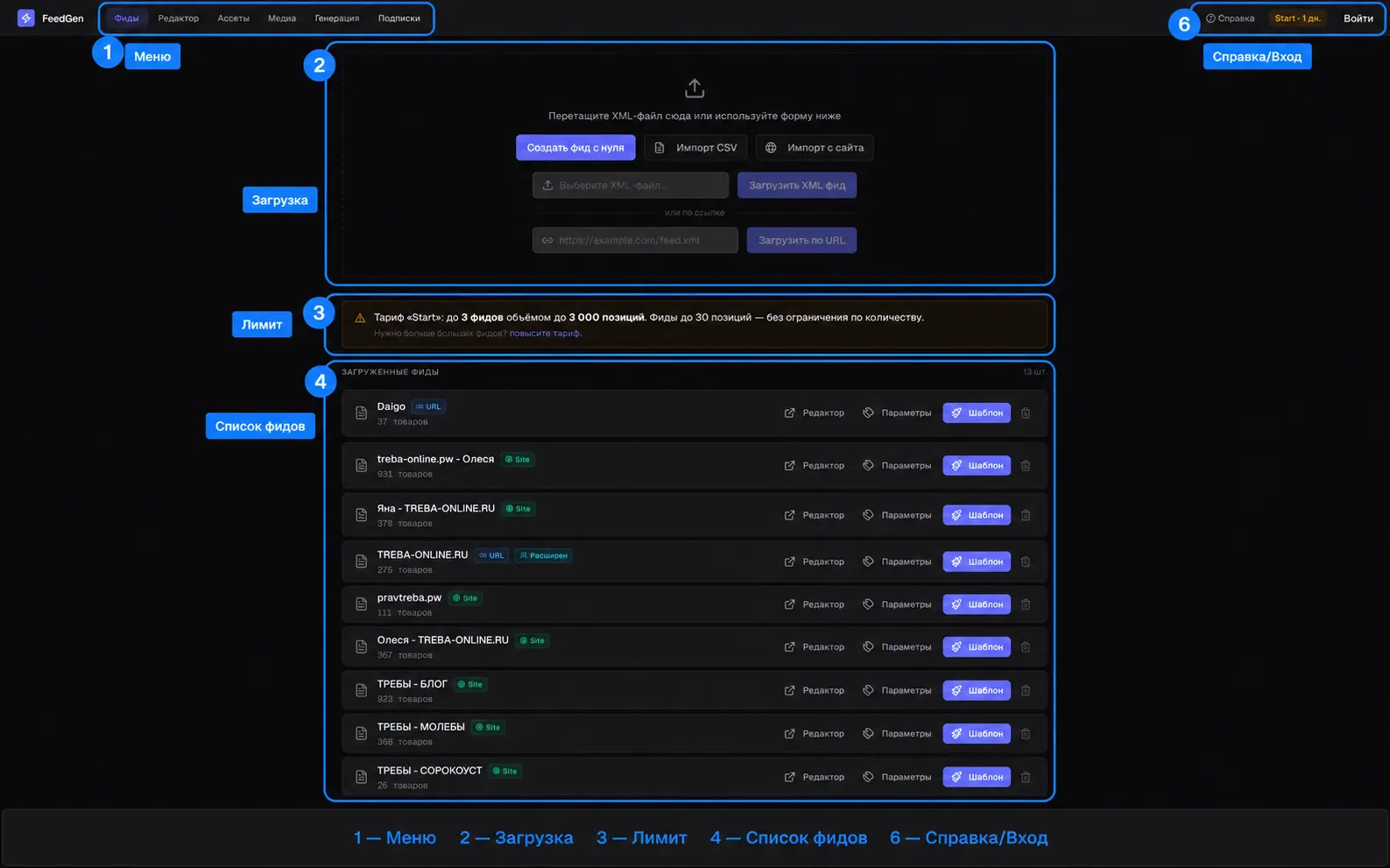Click trash icon in TREBA-ONLINE.RU URL row
1390x868 pixels.
coord(1026,561)
